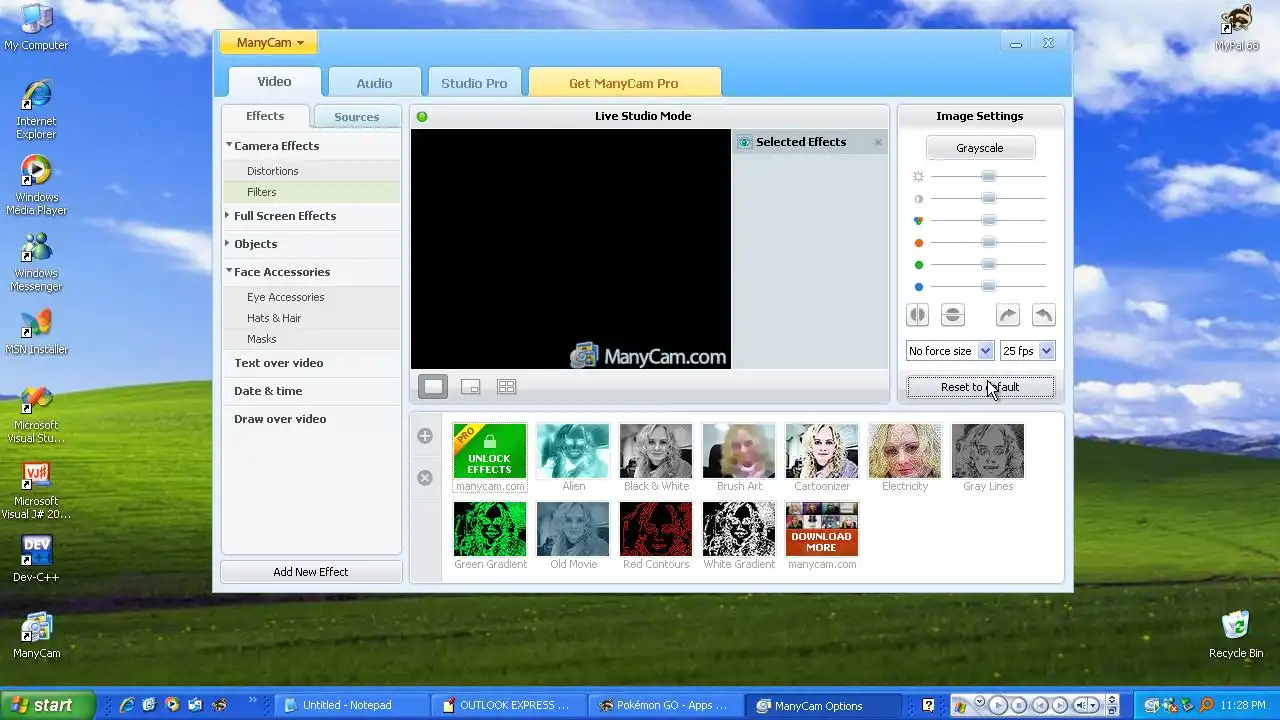Select the Effects sub-tab
1280x720 pixels.
coord(265,116)
